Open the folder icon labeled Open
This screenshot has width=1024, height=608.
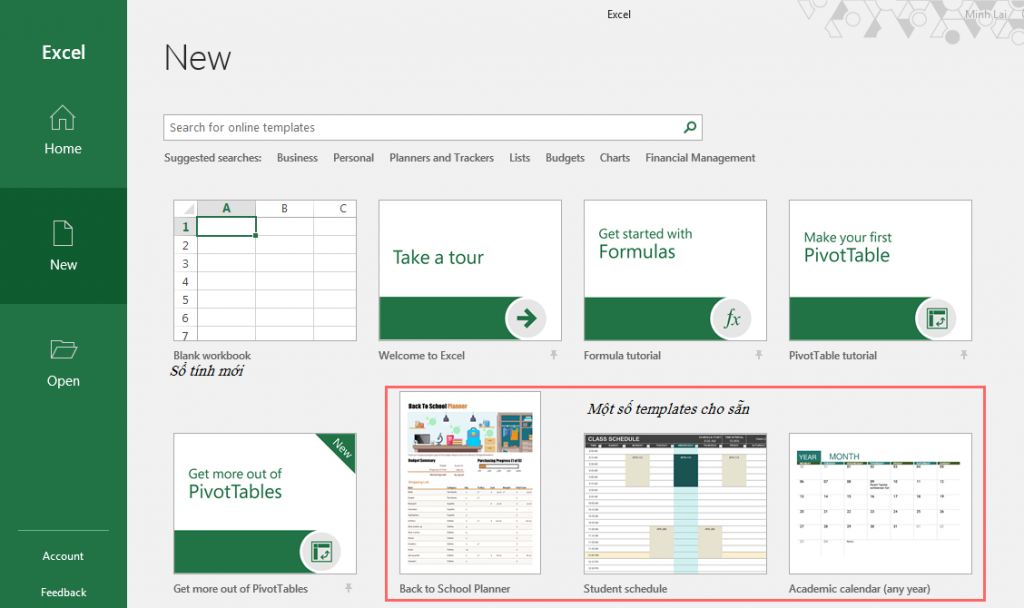63,349
